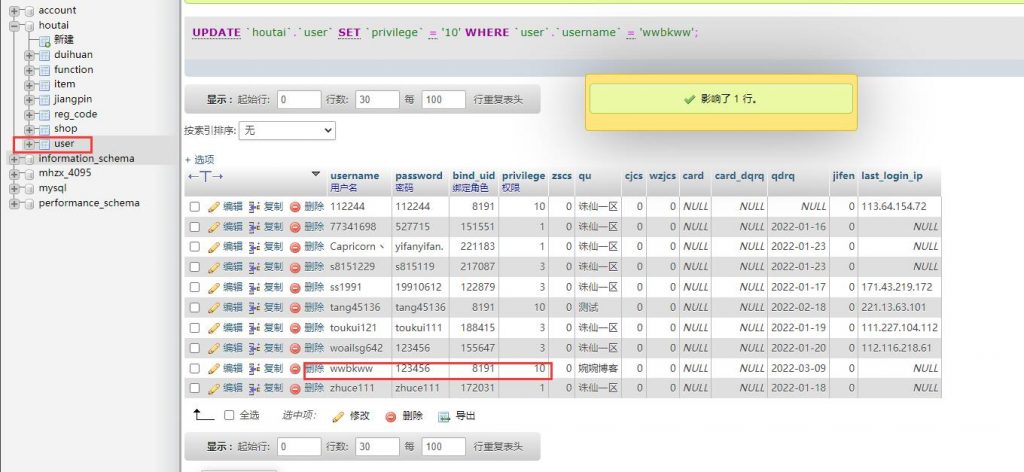Click the + 选项 options link
1024x472 pixels.
pyautogui.click(x=199, y=159)
